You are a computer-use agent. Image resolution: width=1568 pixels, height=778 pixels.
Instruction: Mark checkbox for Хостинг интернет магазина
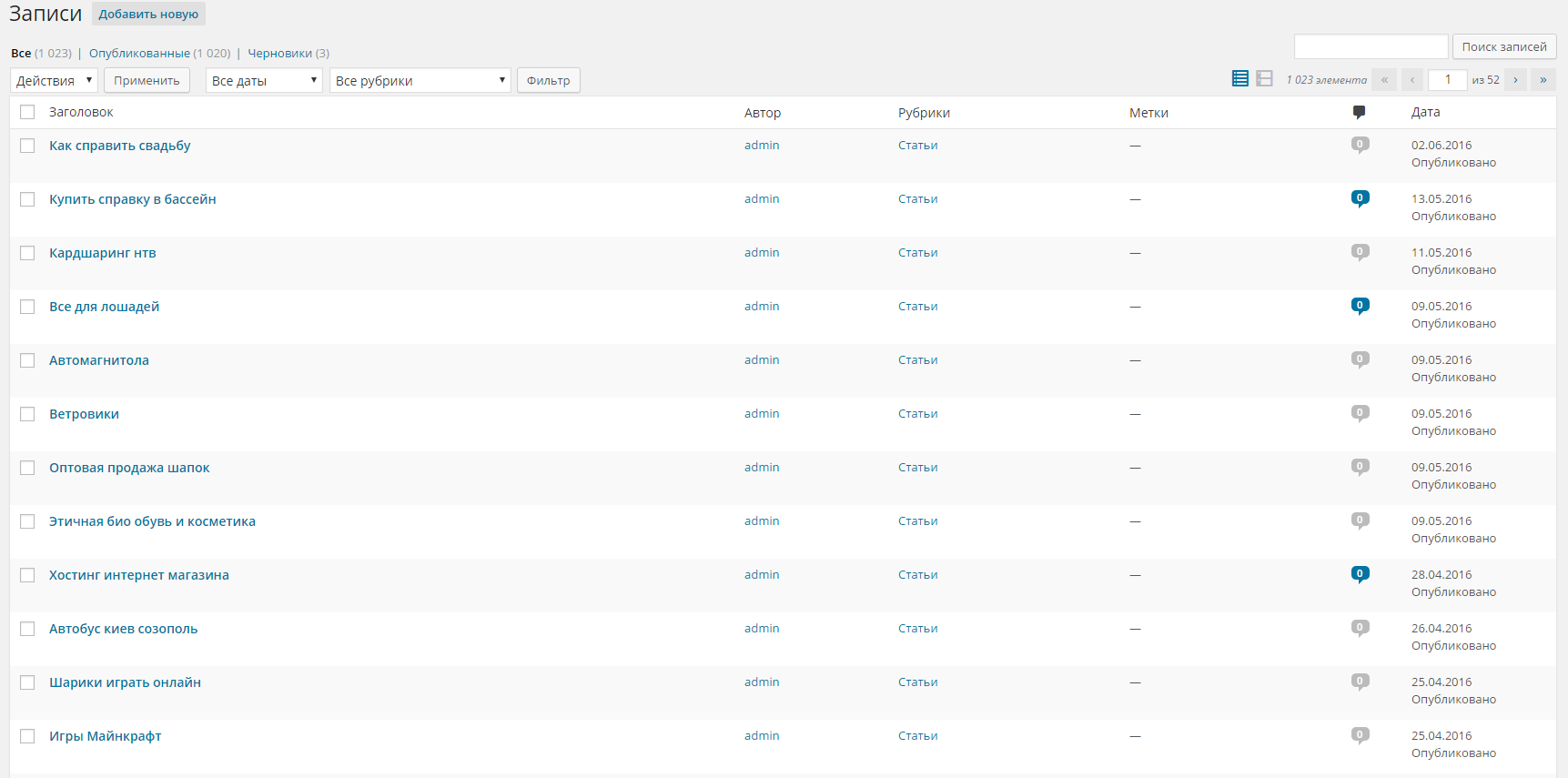coord(27,575)
